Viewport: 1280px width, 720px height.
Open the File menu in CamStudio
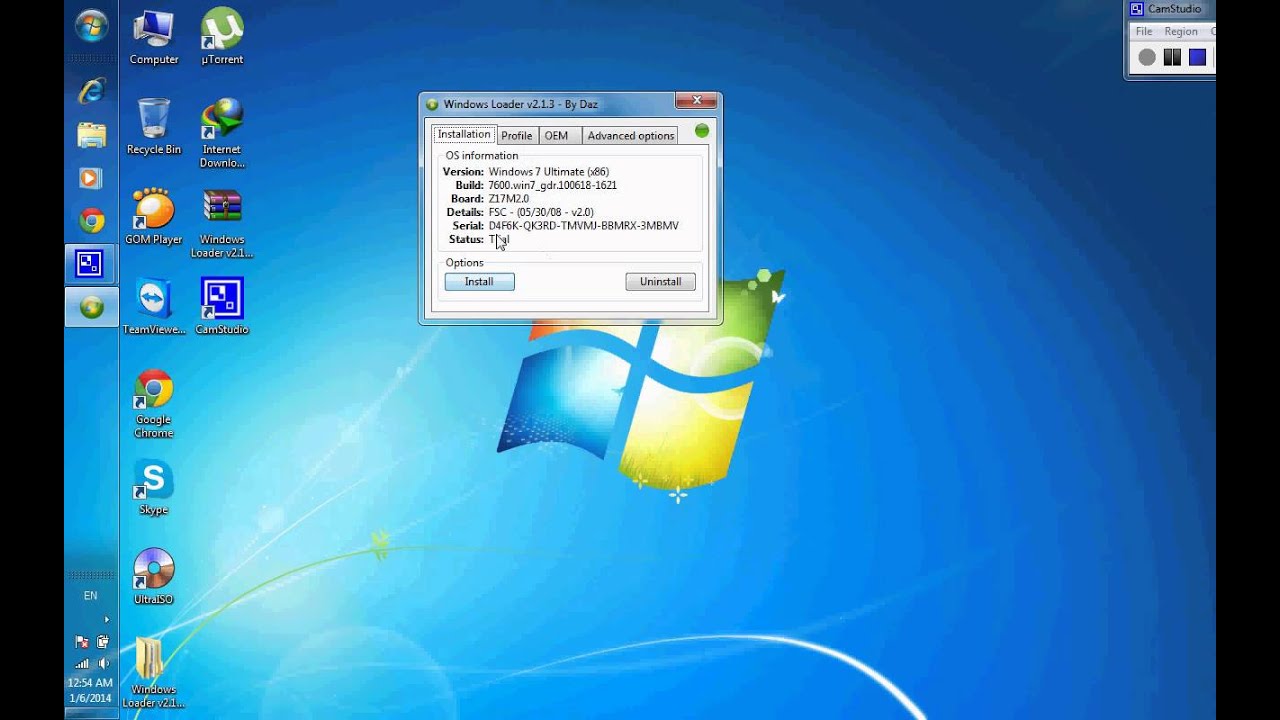[x=1144, y=32]
